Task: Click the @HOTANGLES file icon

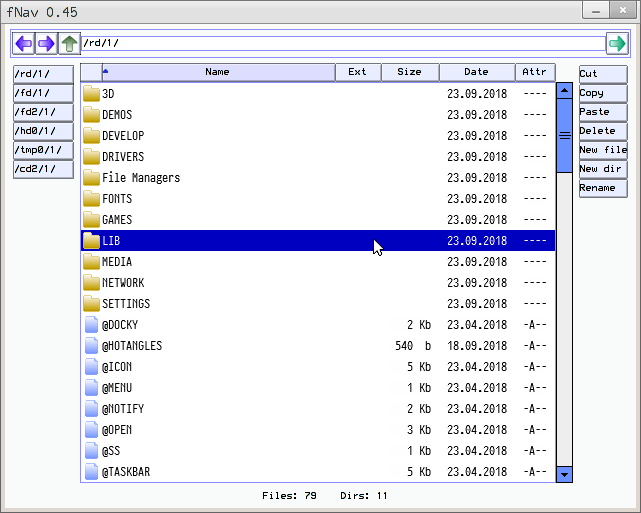Action: [x=92, y=346]
